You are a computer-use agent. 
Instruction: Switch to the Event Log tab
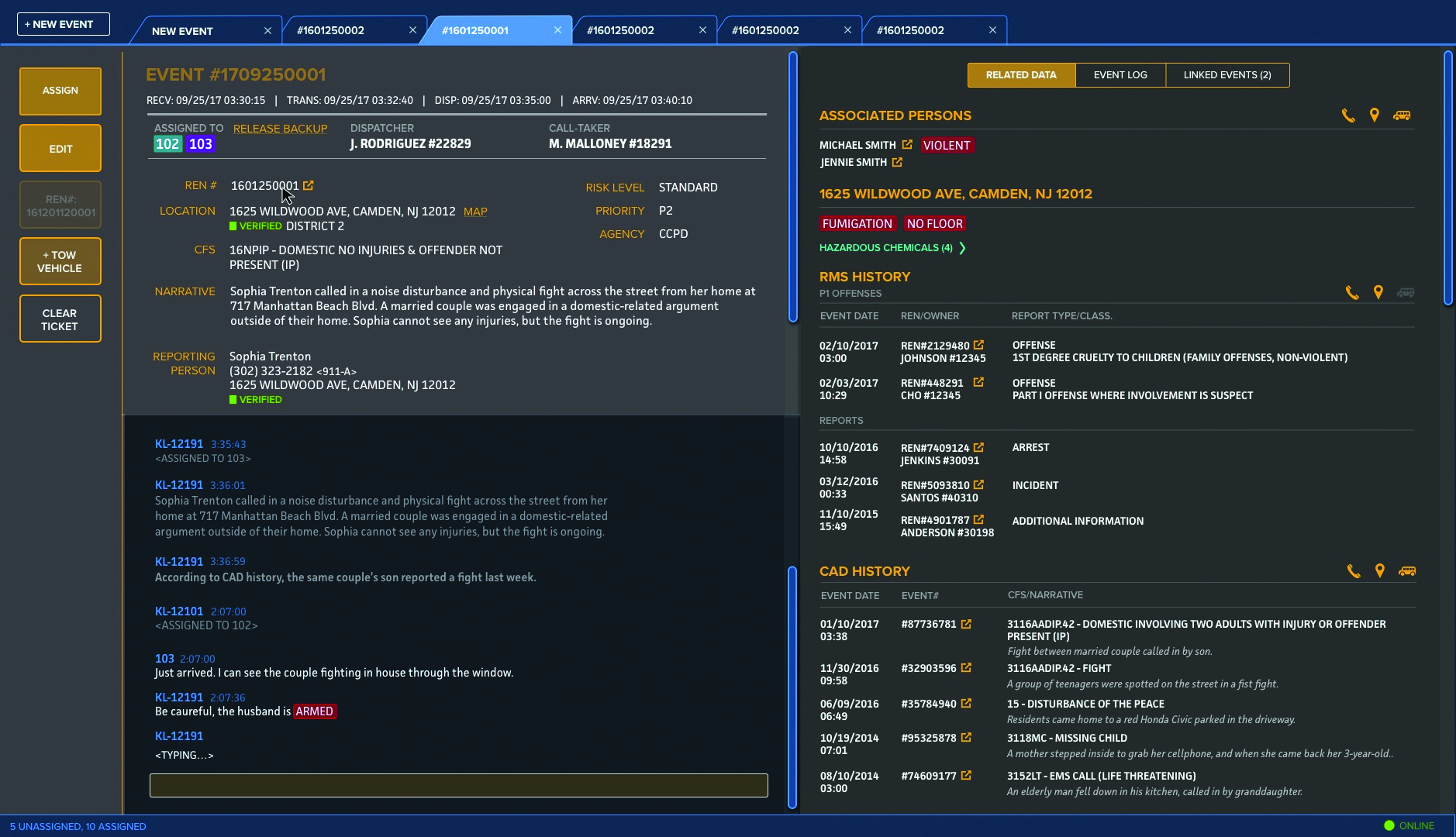tap(1120, 75)
